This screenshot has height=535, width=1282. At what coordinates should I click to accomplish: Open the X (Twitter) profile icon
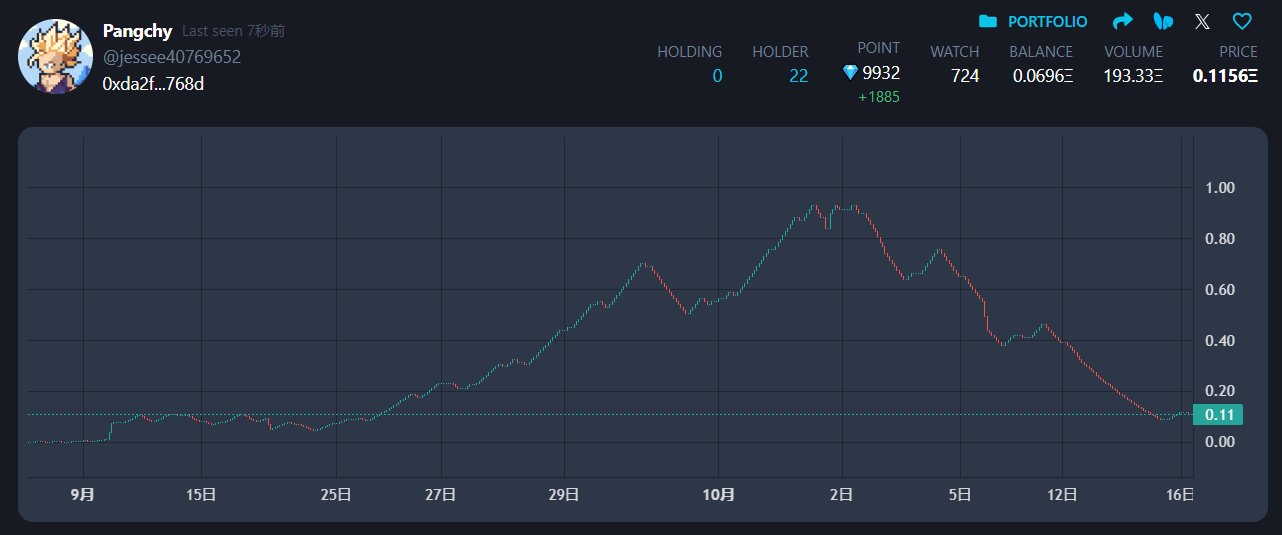[x=1202, y=21]
